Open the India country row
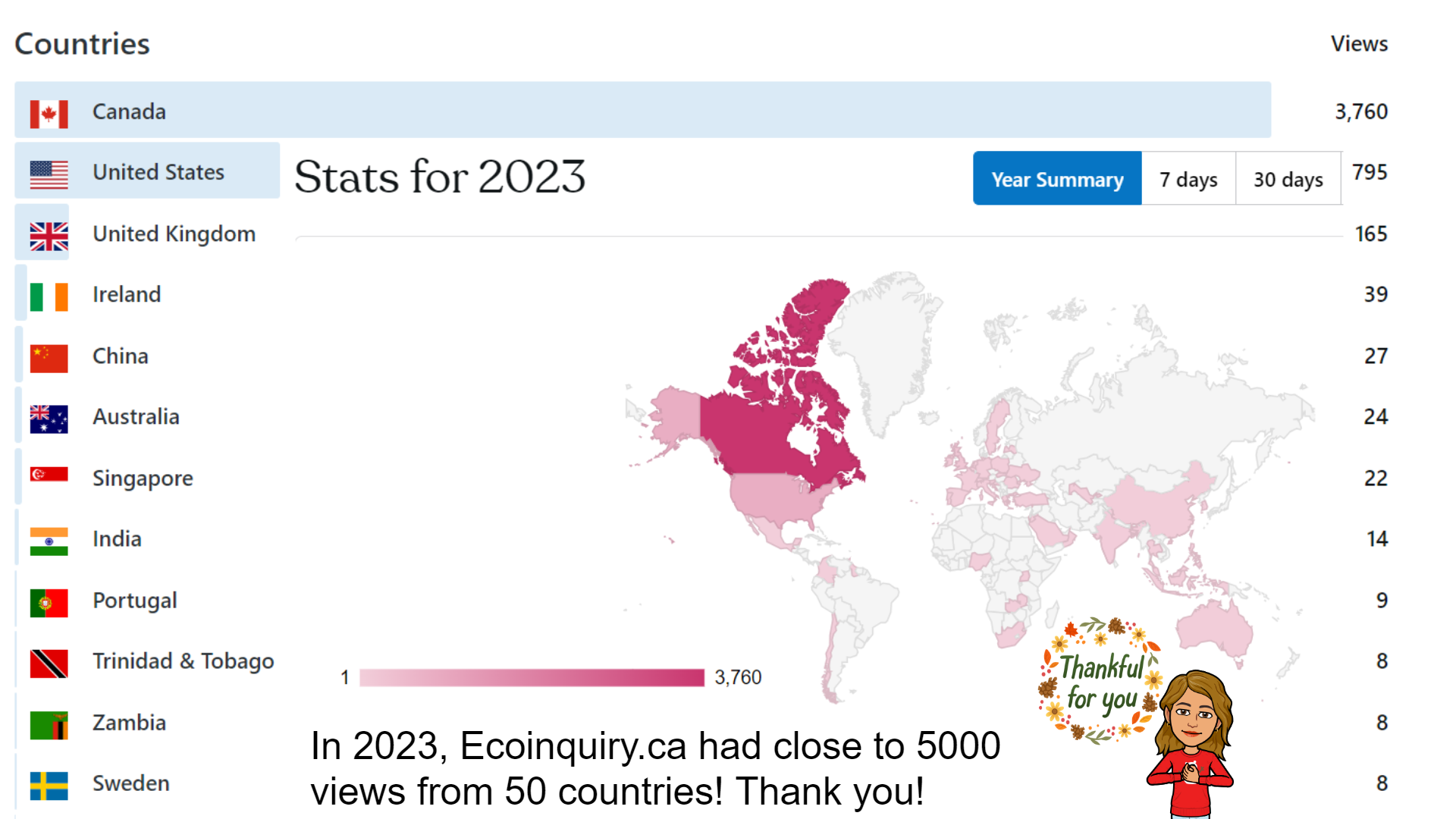This screenshot has height=819, width=1456. click(x=117, y=539)
